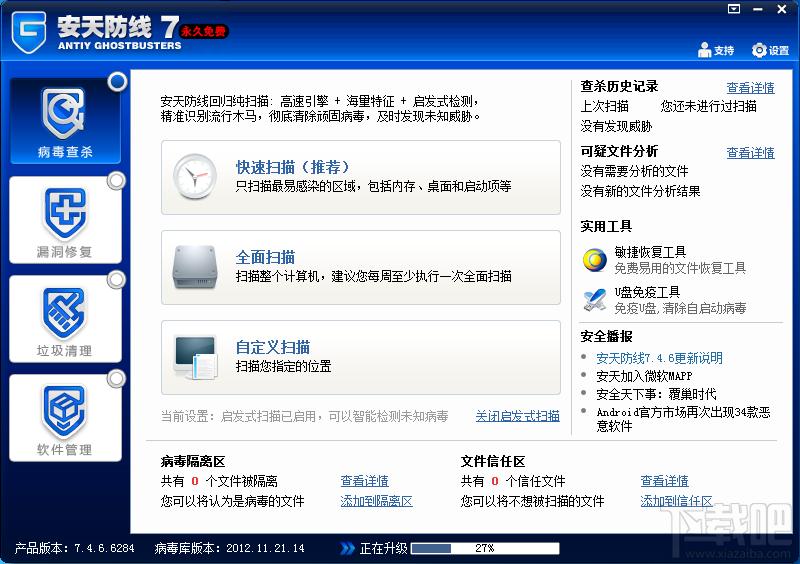View details of 可疑文件分析
The width and height of the screenshot is (800, 564).
tap(751, 153)
